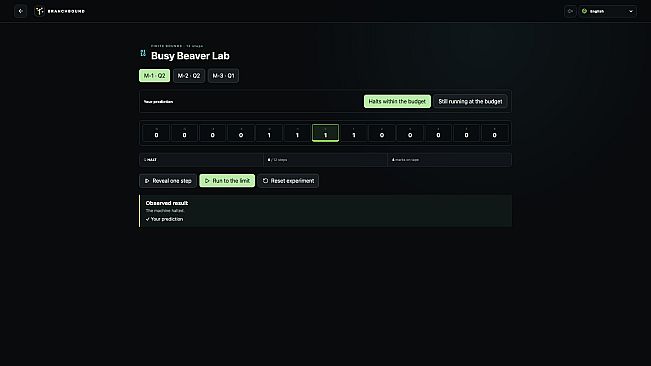Open the English language dropdown

coord(608,11)
